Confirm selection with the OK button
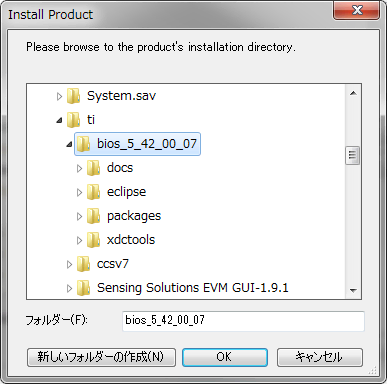 pyautogui.click(x=225, y=357)
